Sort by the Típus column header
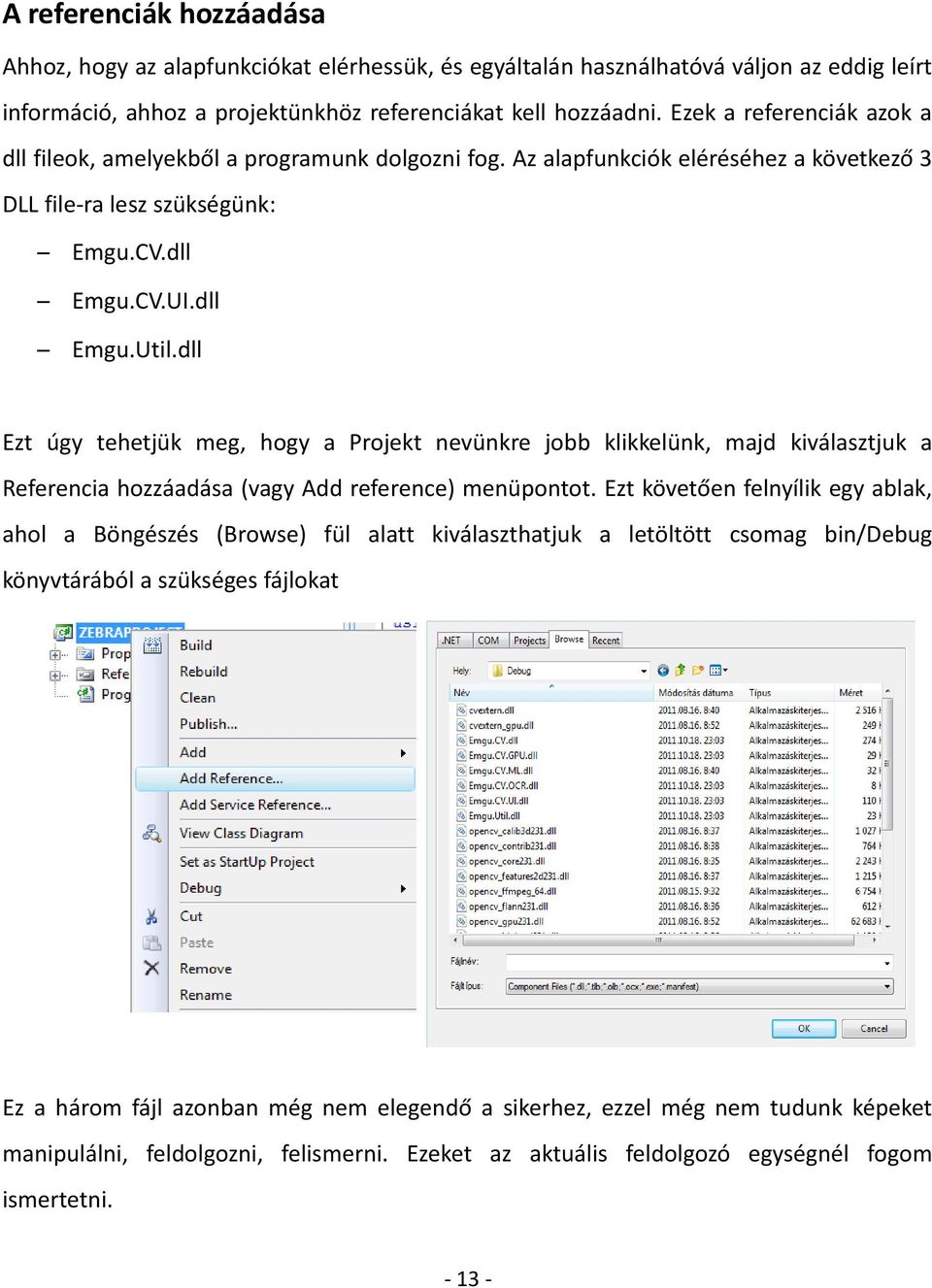This screenshot has height=1288, width=932. click(790, 692)
